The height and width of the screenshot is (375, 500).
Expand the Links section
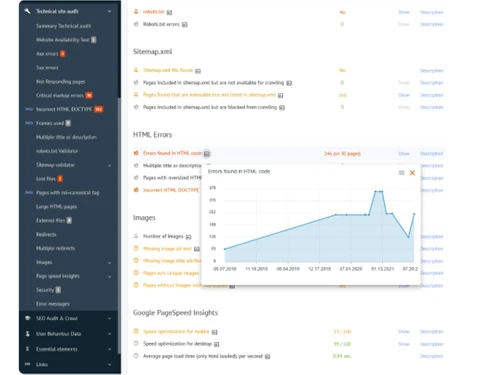tap(109, 365)
